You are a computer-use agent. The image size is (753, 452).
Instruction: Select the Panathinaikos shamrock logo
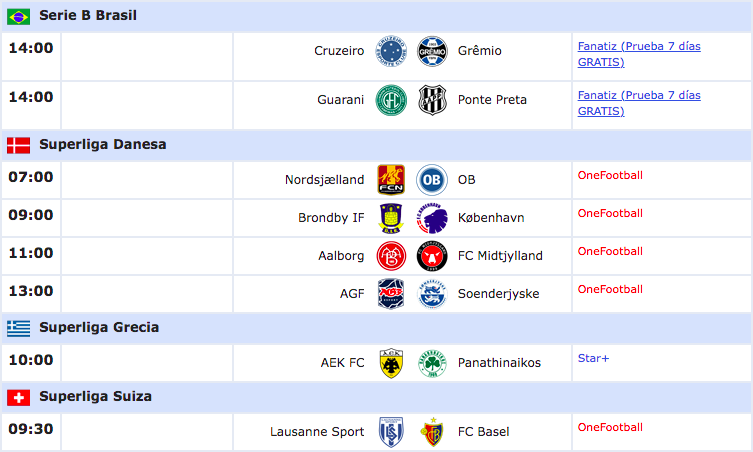pos(432,363)
